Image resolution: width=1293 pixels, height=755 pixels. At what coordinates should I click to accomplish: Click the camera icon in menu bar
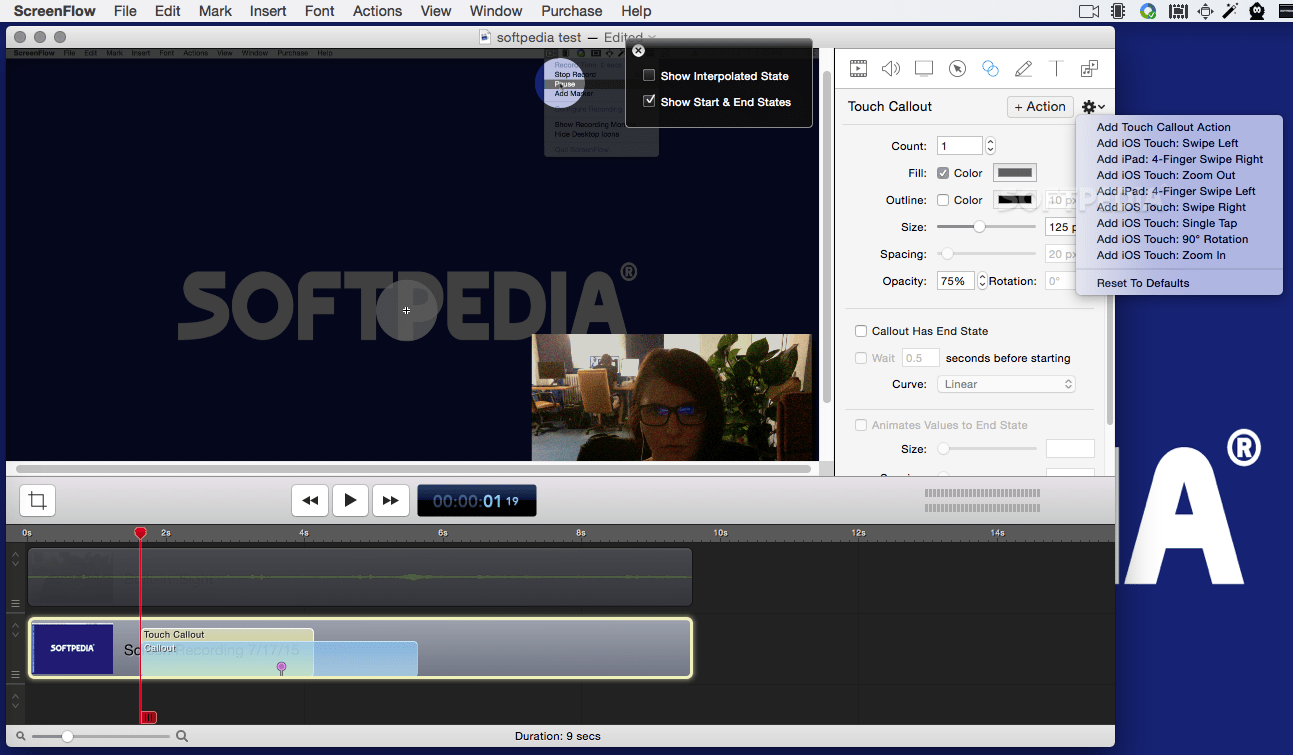1089,11
